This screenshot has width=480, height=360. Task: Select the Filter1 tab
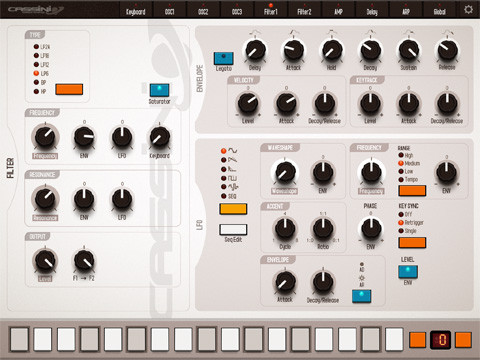point(271,10)
